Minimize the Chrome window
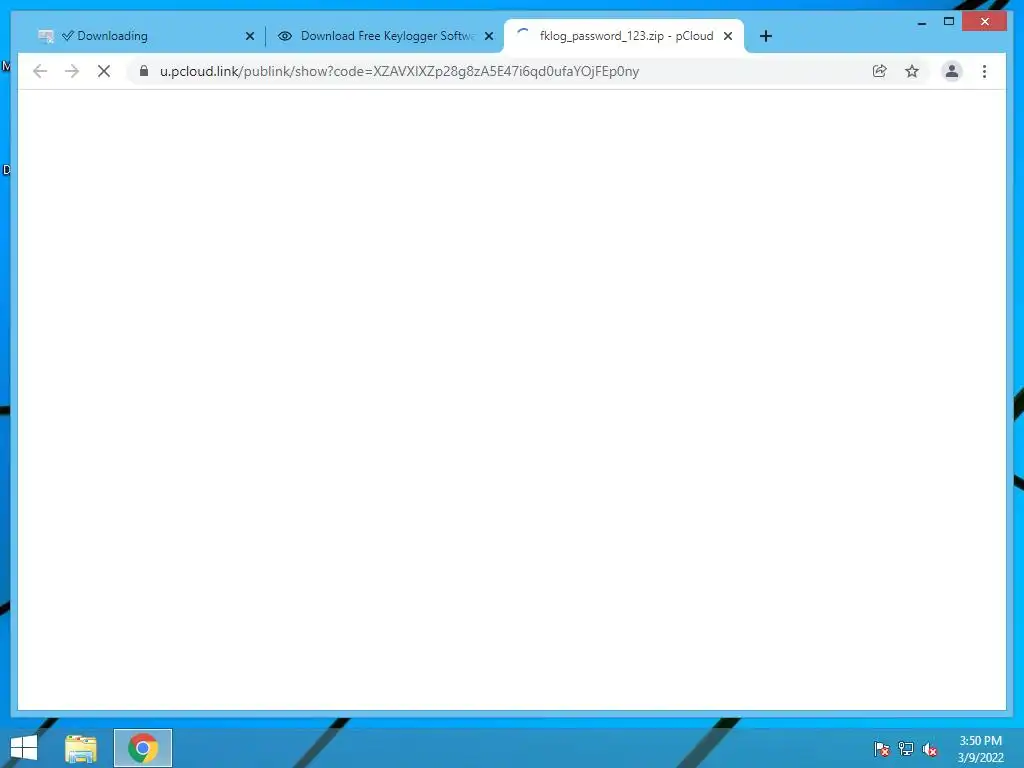This screenshot has width=1024, height=768. tap(921, 22)
